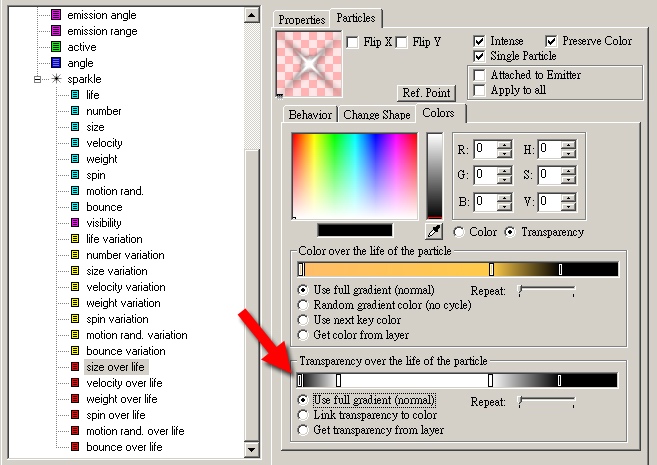Screen dimensions: 657x465
Task: Decrease the V value with stepper arrow
Action: (569, 206)
